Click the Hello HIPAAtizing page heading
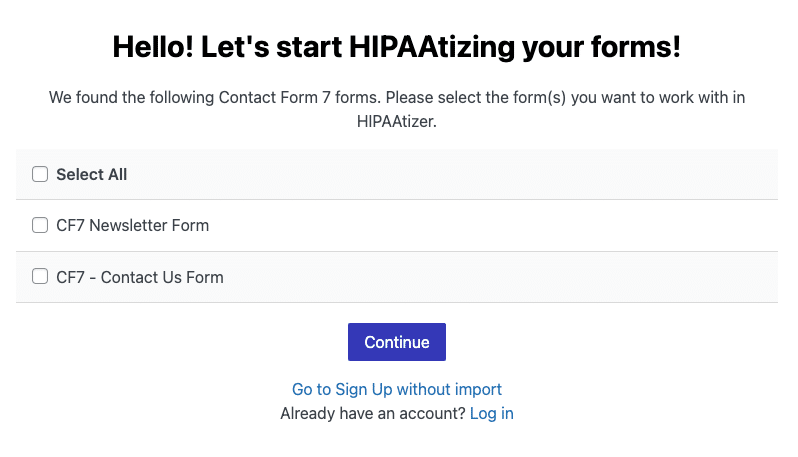 pyautogui.click(x=396, y=46)
